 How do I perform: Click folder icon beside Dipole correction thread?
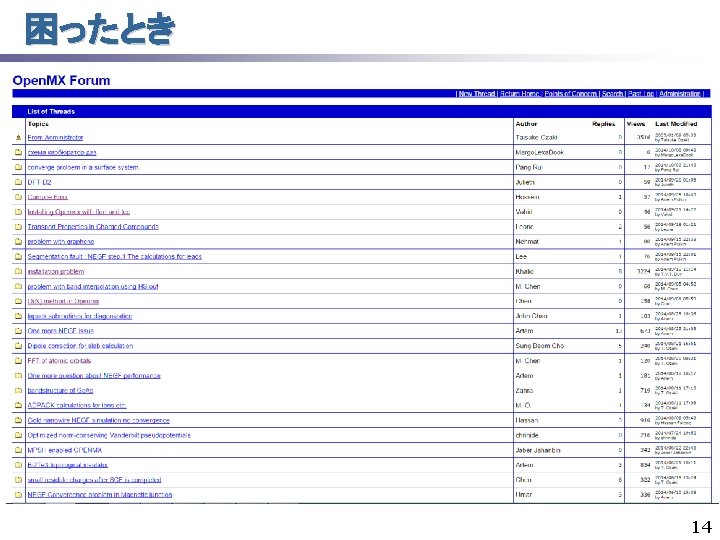[18, 346]
